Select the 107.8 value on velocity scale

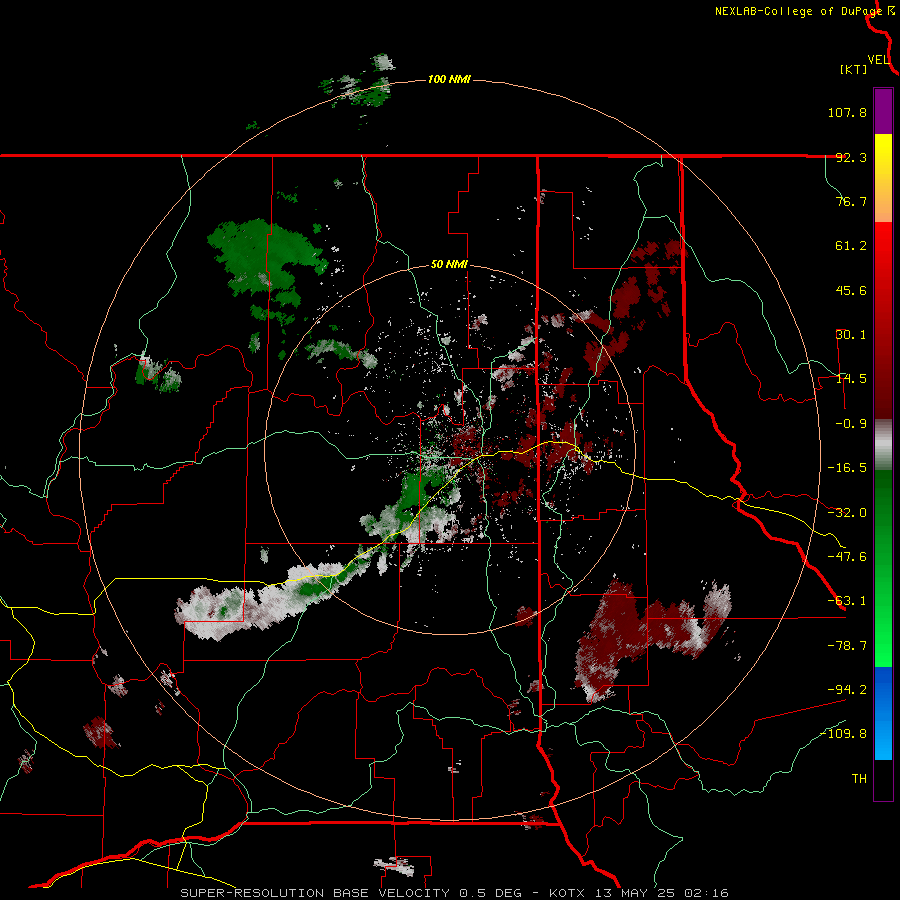coord(847,112)
